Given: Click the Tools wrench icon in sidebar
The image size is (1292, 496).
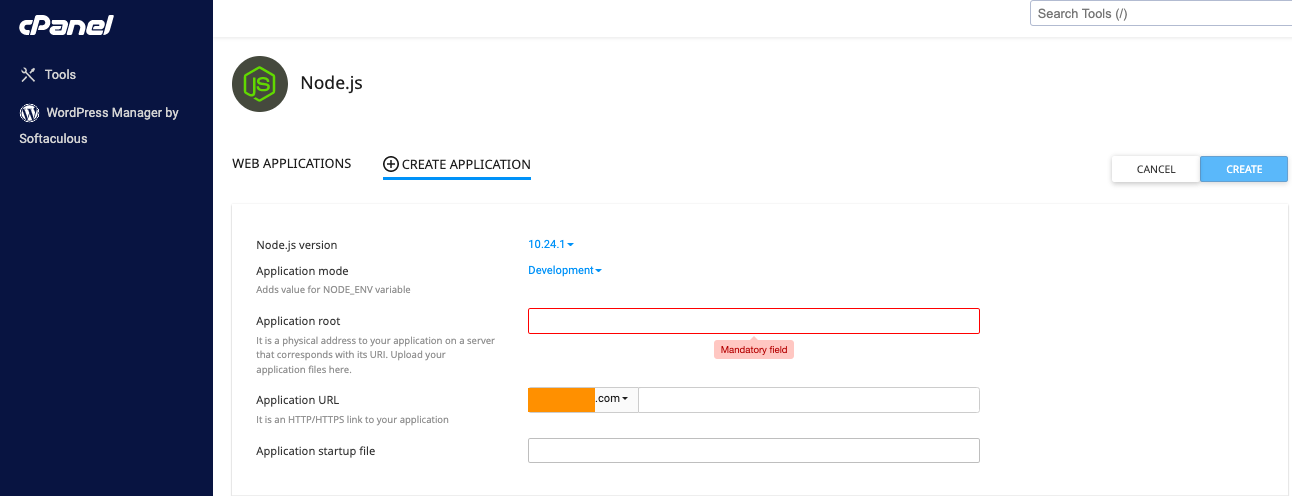Looking at the screenshot, I should (28, 75).
